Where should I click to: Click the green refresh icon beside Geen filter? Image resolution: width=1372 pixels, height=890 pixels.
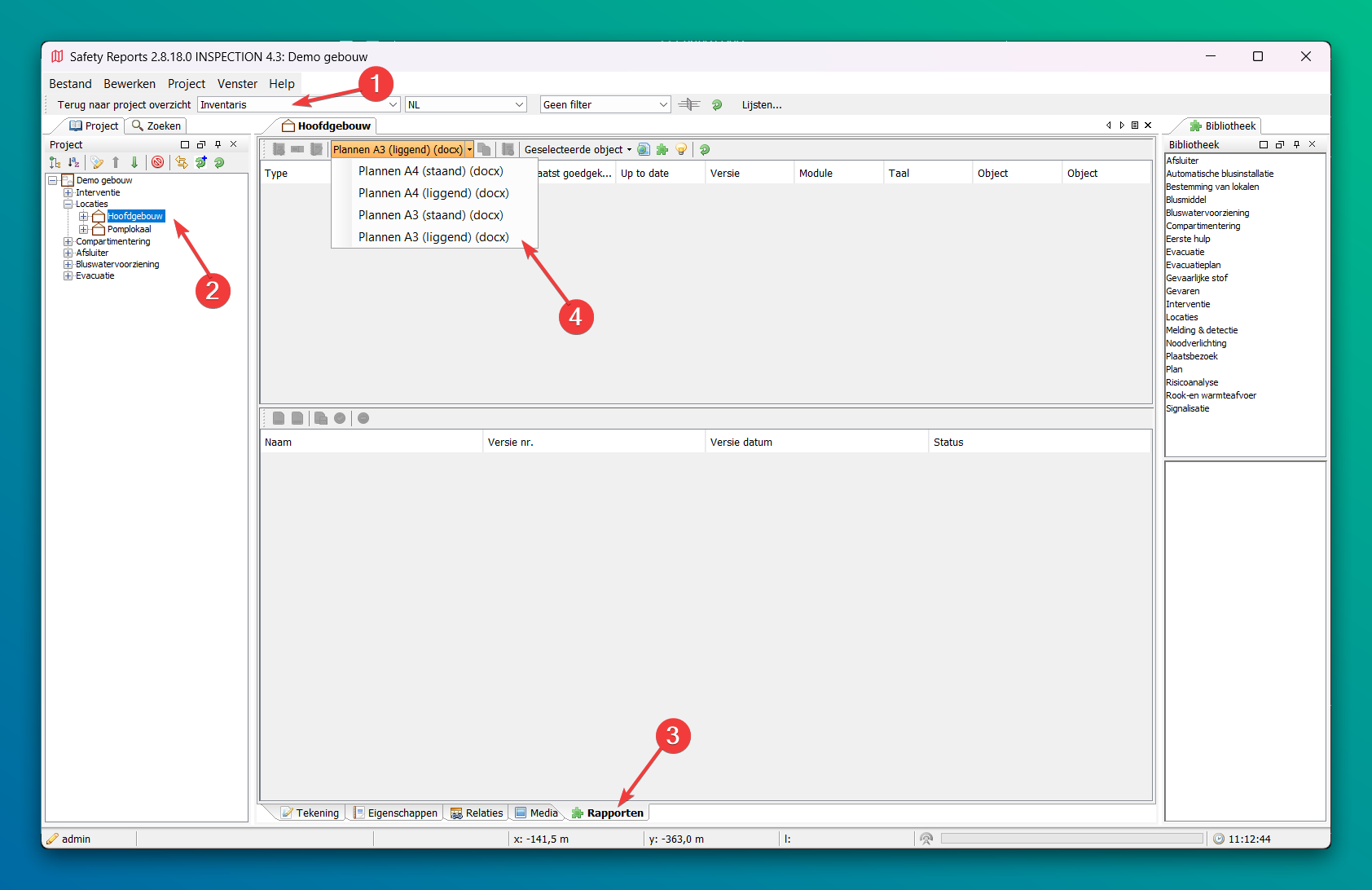tap(717, 105)
